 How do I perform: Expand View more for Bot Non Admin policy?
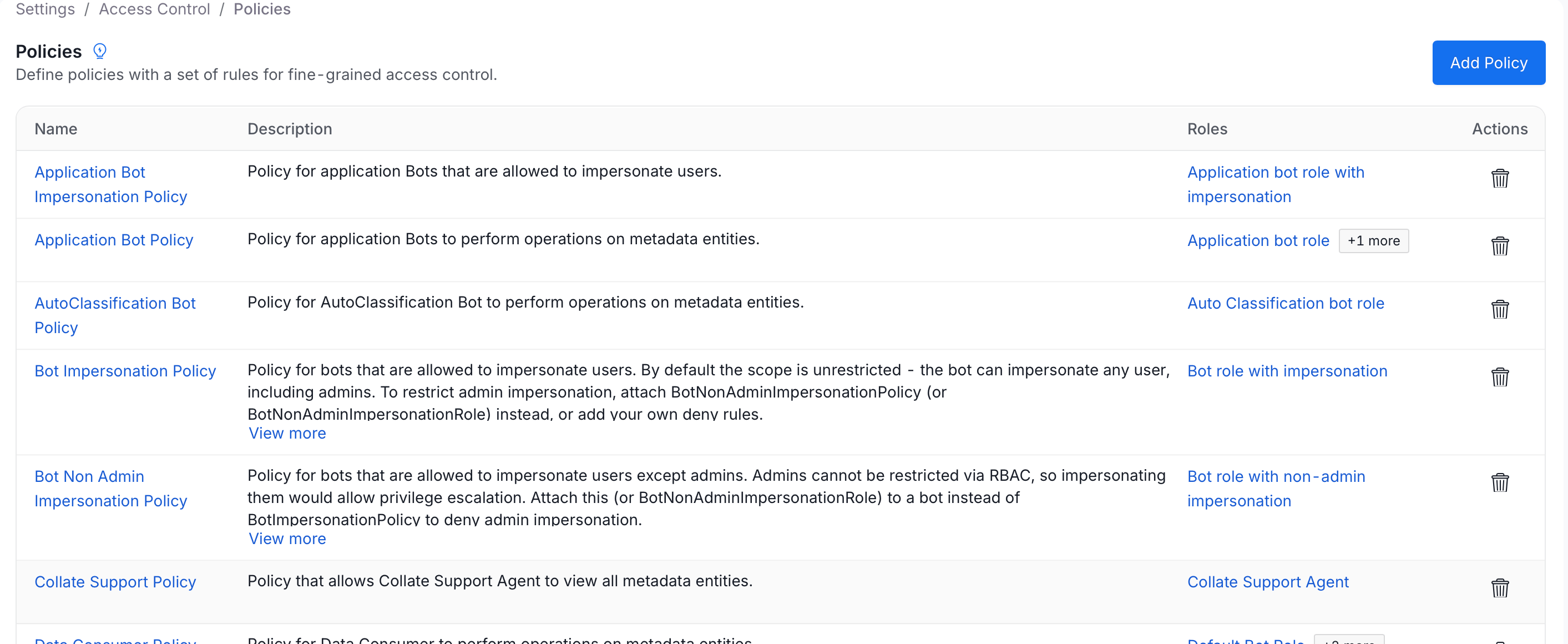[287, 539]
